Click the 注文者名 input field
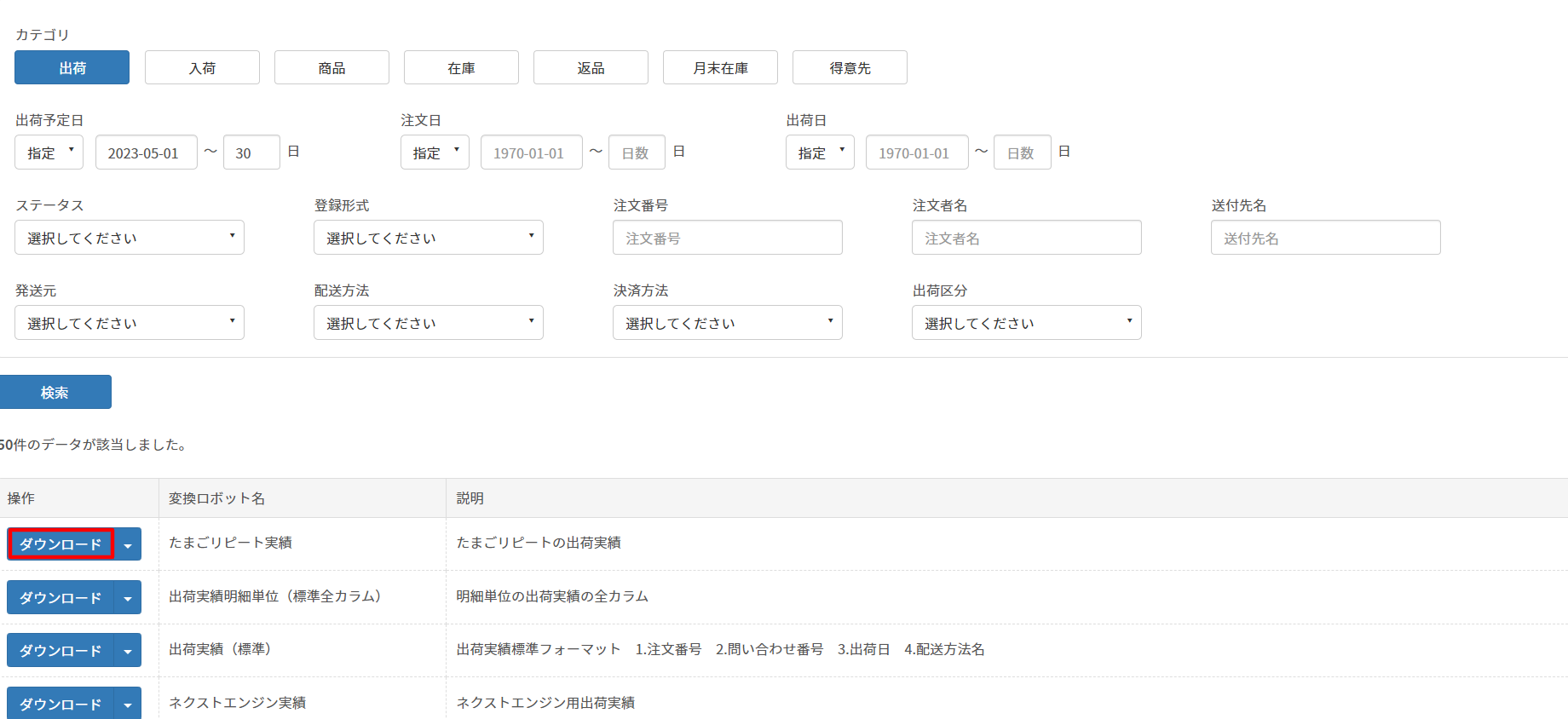 [x=1027, y=238]
